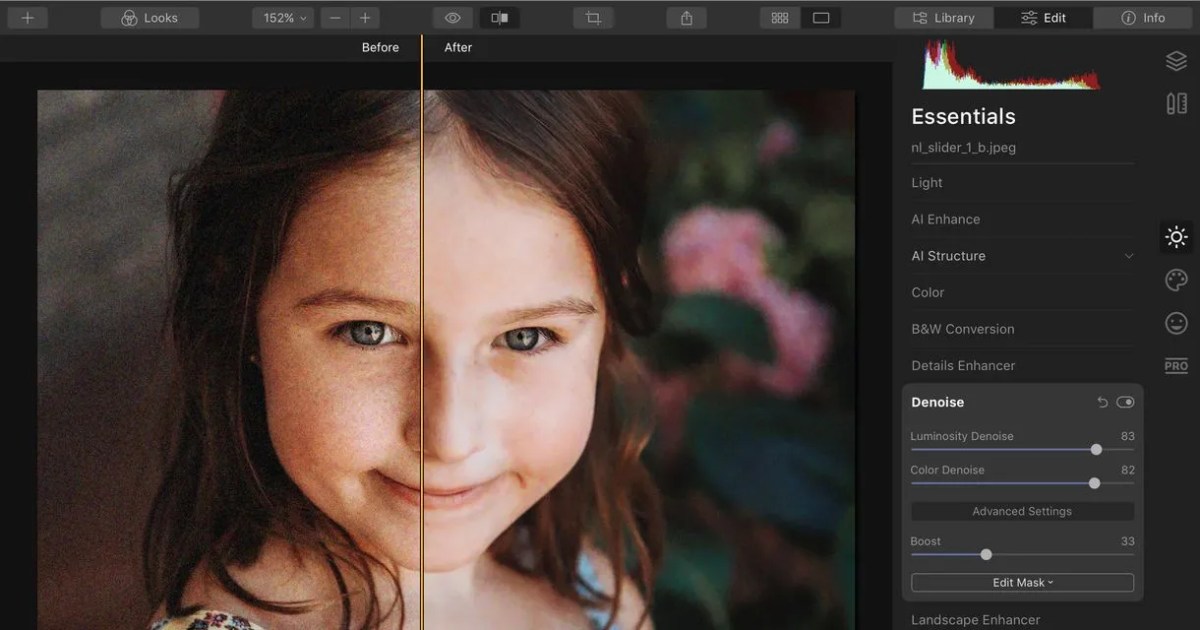Open the zoom level dropdown showing 152%
The height and width of the screenshot is (630, 1200).
click(x=282, y=17)
